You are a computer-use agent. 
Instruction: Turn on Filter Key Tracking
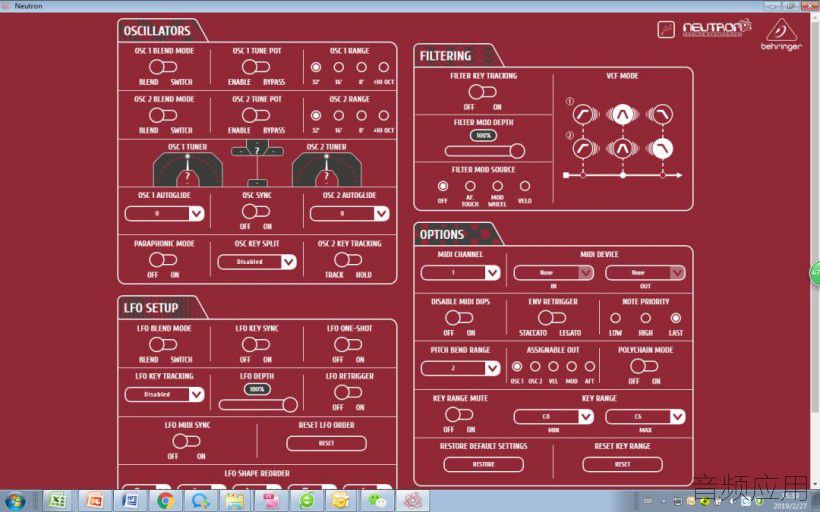pos(482,92)
